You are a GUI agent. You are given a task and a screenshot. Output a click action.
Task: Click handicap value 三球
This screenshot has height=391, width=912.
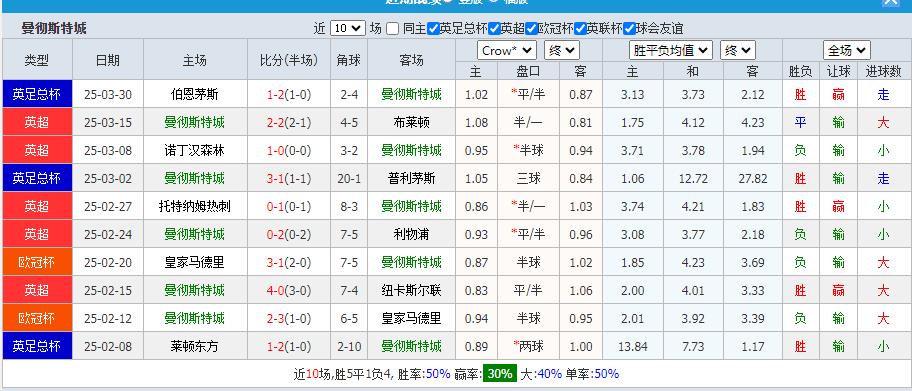coord(528,178)
